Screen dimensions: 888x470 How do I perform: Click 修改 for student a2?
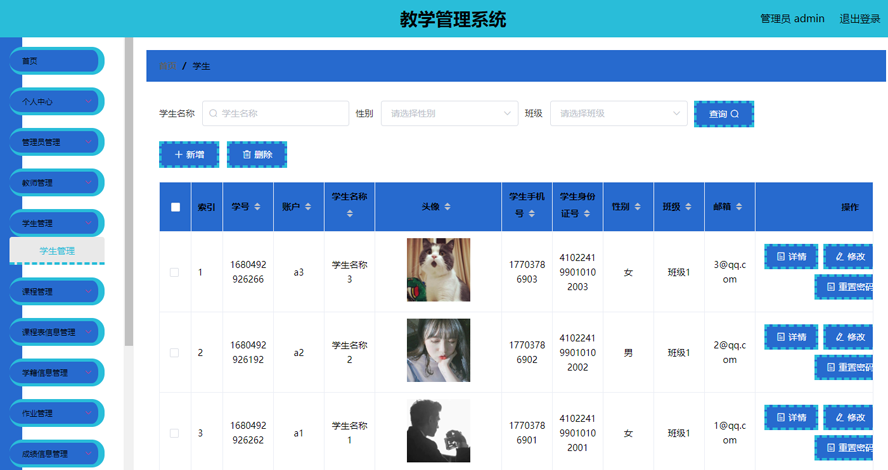point(848,337)
